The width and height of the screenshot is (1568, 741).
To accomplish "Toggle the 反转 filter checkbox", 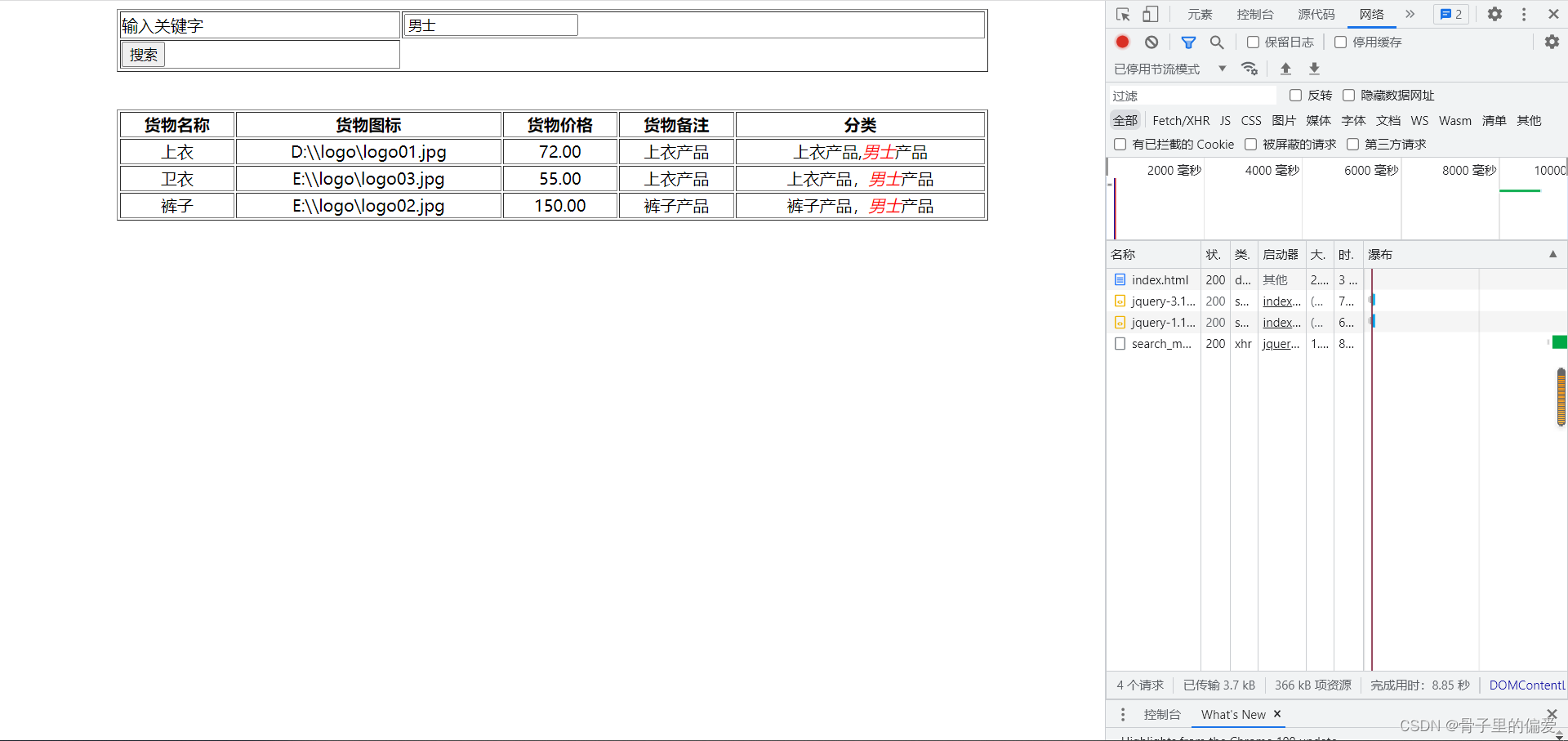I will (1295, 96).
